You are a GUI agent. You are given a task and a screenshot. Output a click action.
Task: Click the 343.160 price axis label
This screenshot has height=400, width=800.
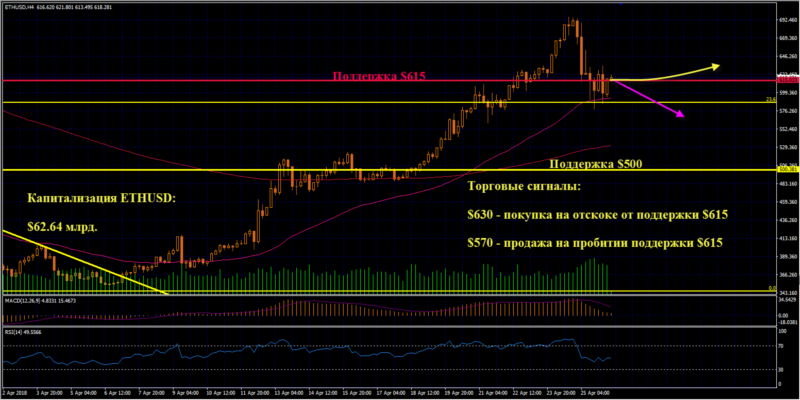787,293
